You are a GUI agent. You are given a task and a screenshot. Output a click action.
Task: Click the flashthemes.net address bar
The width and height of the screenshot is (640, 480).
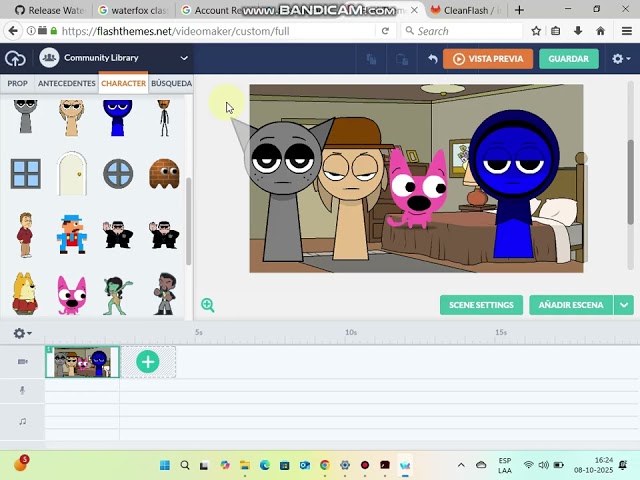pos(216,31)
